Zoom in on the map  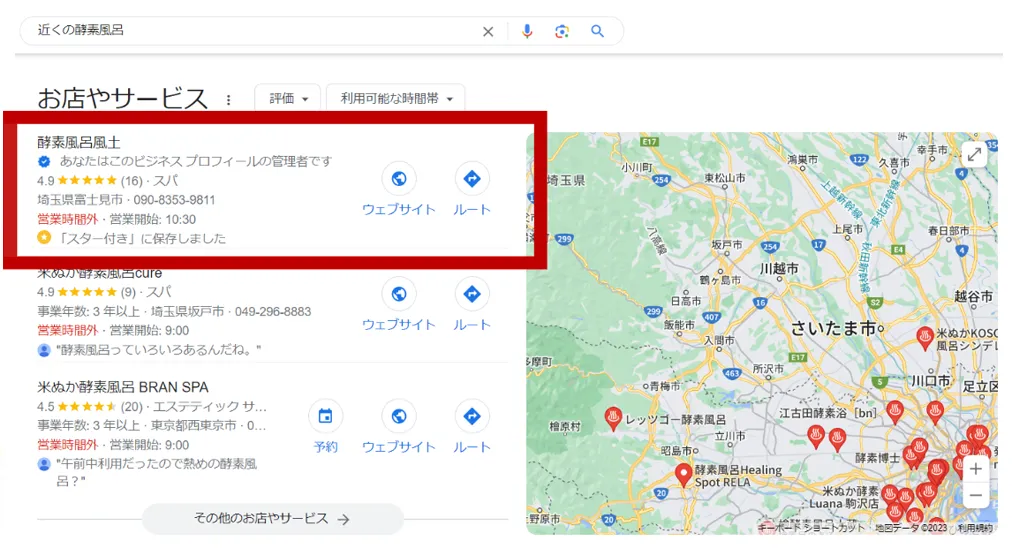[x=976, y=469]
